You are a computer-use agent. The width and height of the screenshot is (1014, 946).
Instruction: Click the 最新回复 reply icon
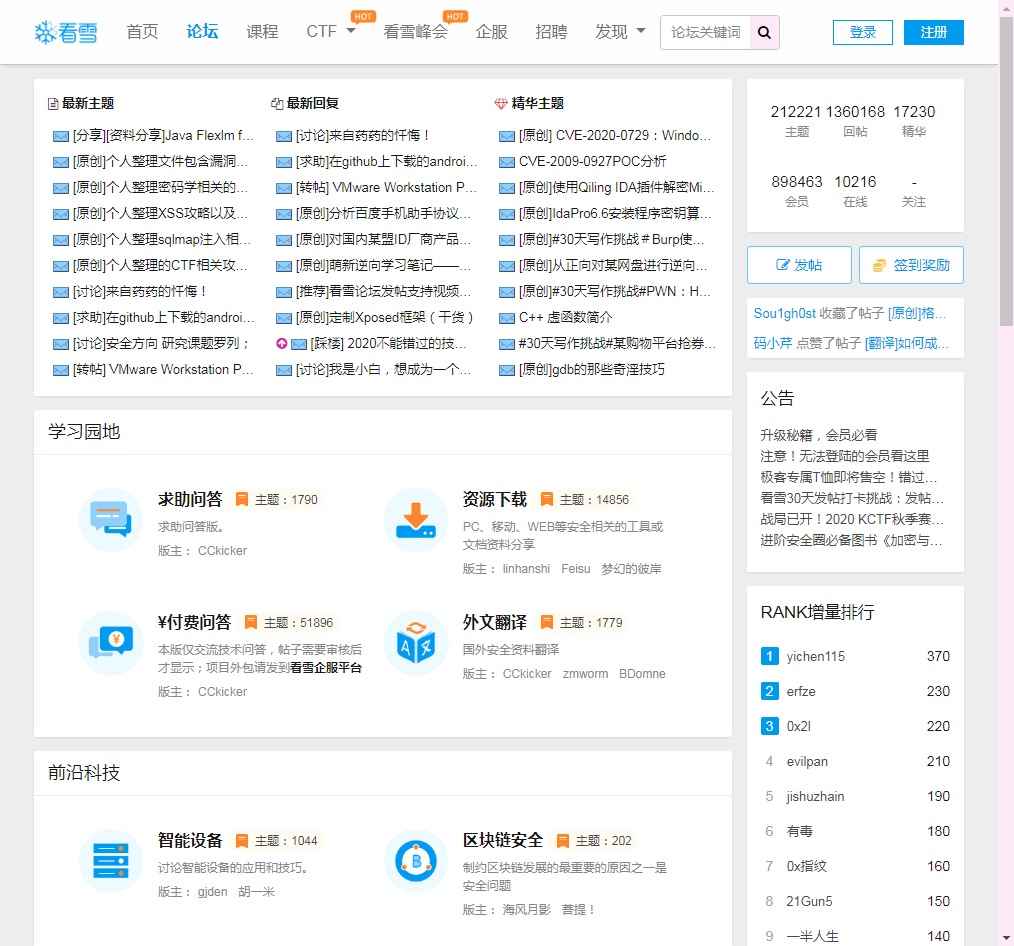277,103
